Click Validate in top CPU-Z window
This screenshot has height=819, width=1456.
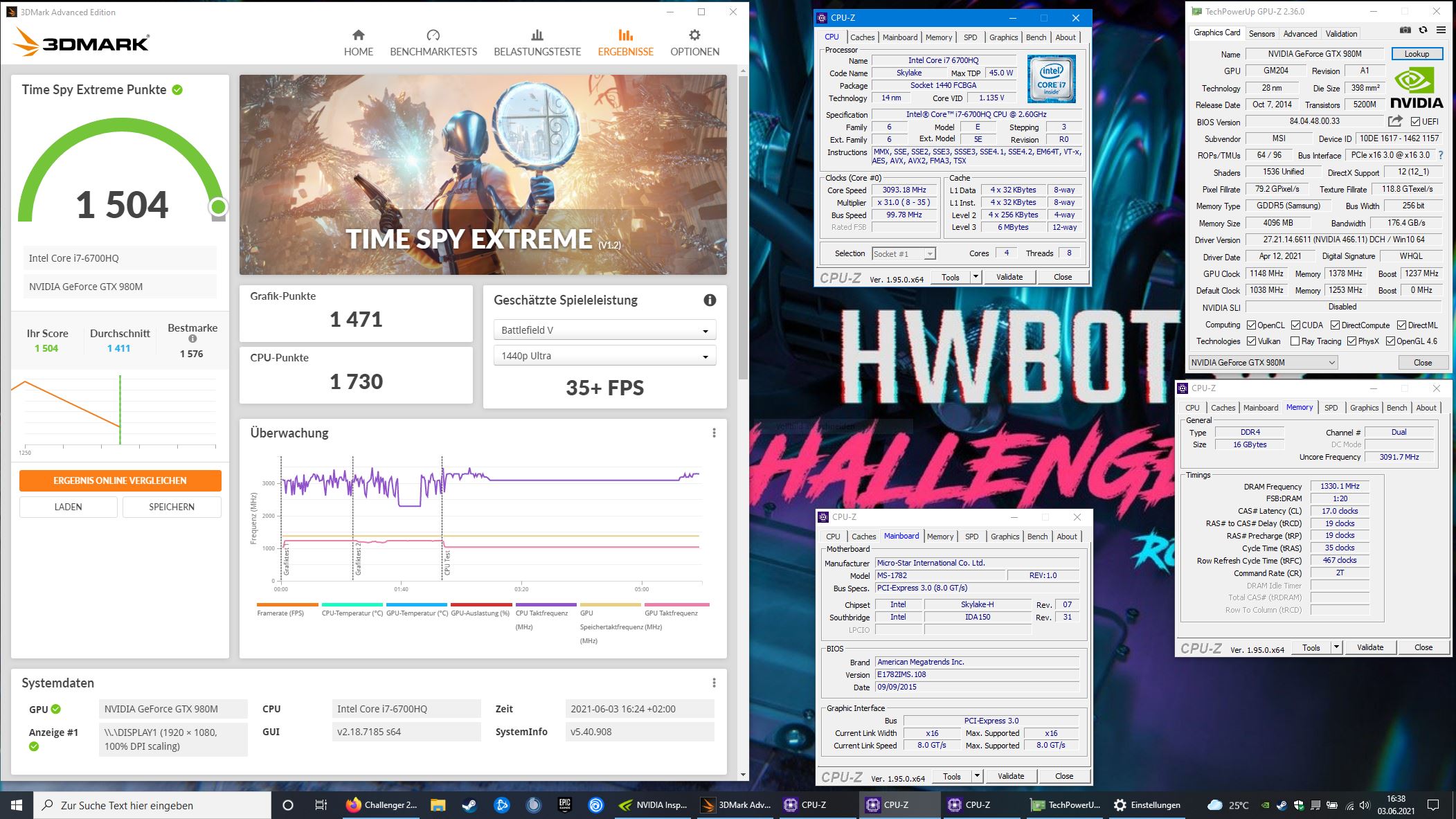tap(1009, 277)
